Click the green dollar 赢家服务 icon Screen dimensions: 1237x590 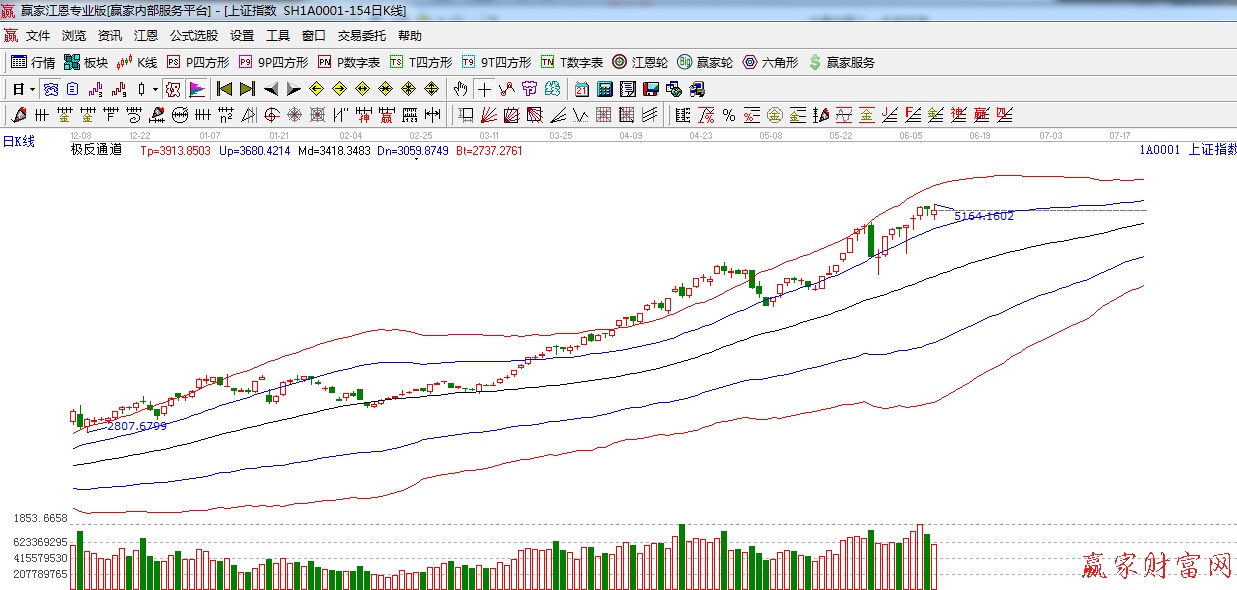coord(841,62)
